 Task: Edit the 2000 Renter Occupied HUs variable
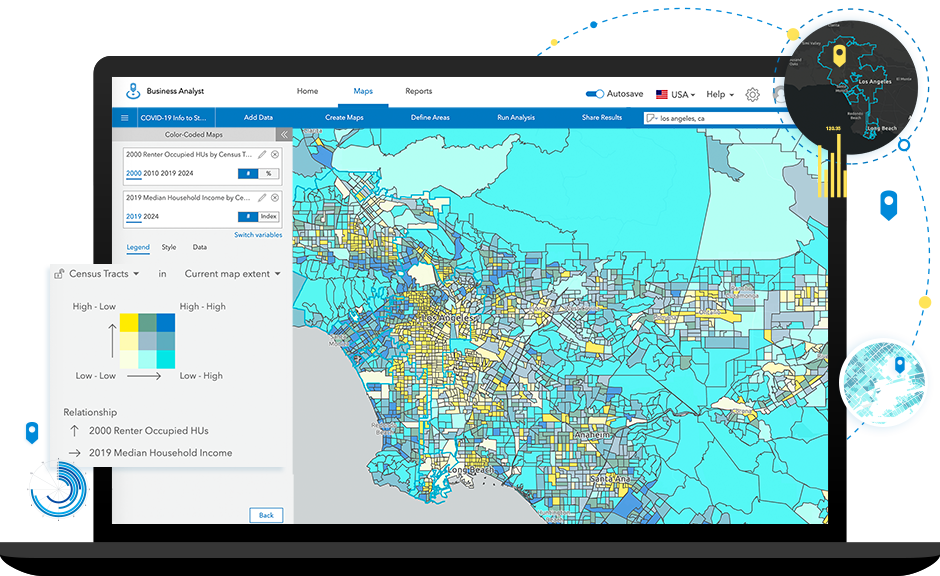point(262,155)
